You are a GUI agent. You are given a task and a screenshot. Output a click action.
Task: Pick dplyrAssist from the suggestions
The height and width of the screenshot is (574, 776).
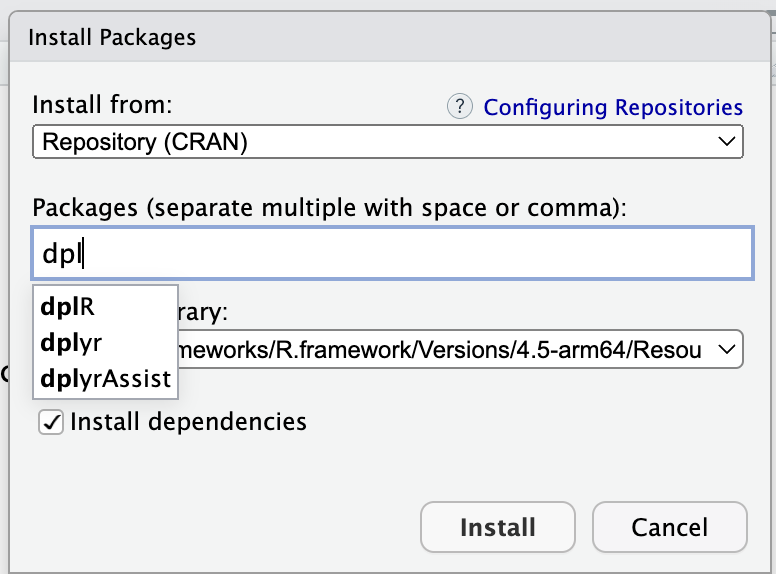click(x=106, y=379)
